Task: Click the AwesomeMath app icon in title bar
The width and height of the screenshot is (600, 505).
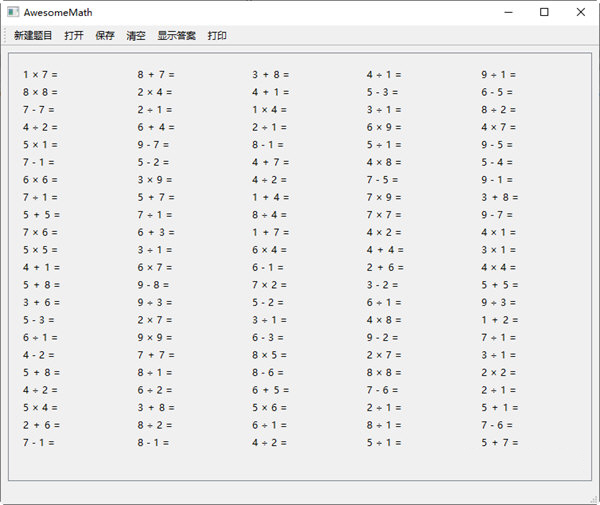Action: [11, 12]
